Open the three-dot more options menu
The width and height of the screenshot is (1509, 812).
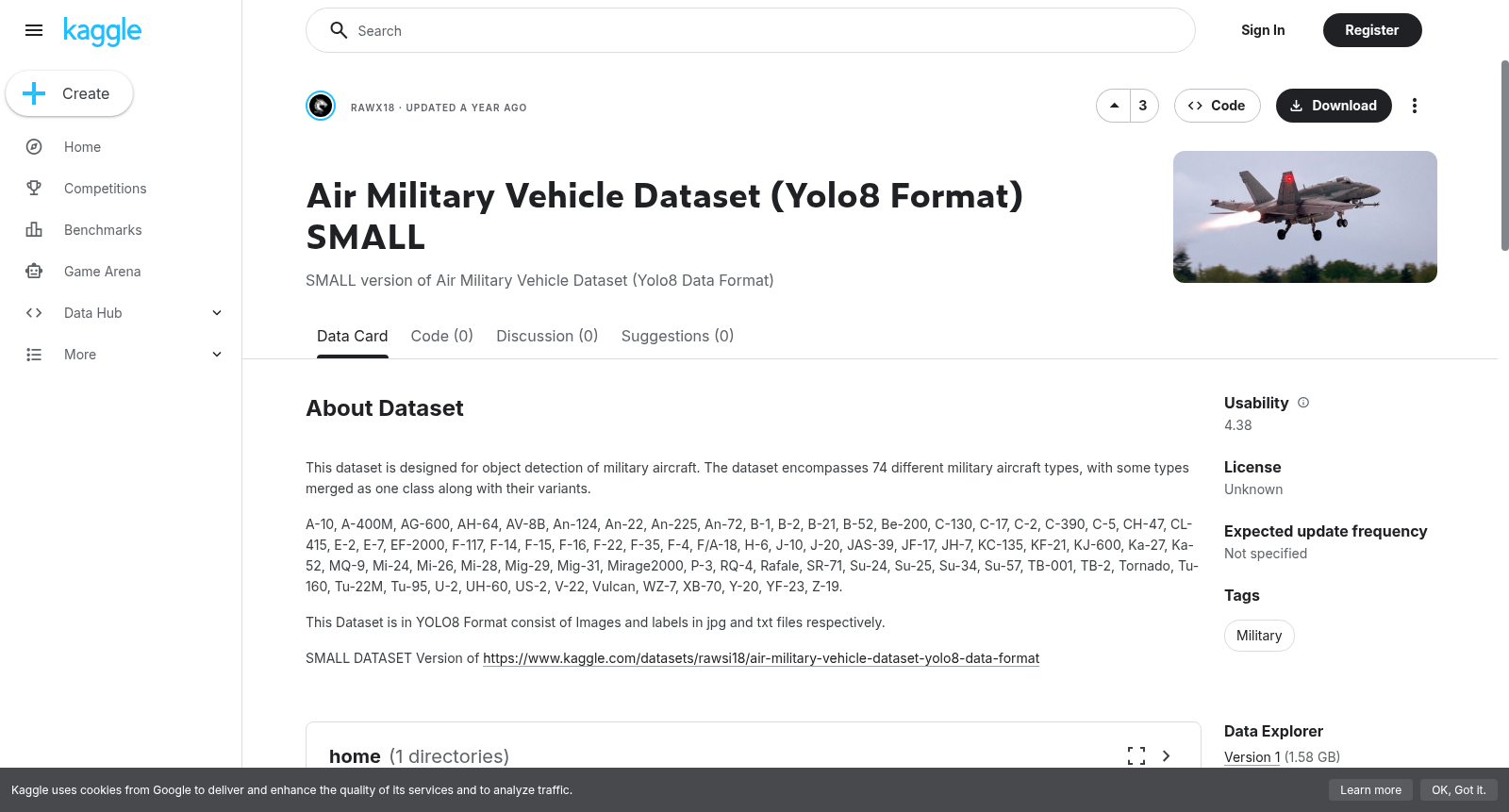(x=1414, y=106)
